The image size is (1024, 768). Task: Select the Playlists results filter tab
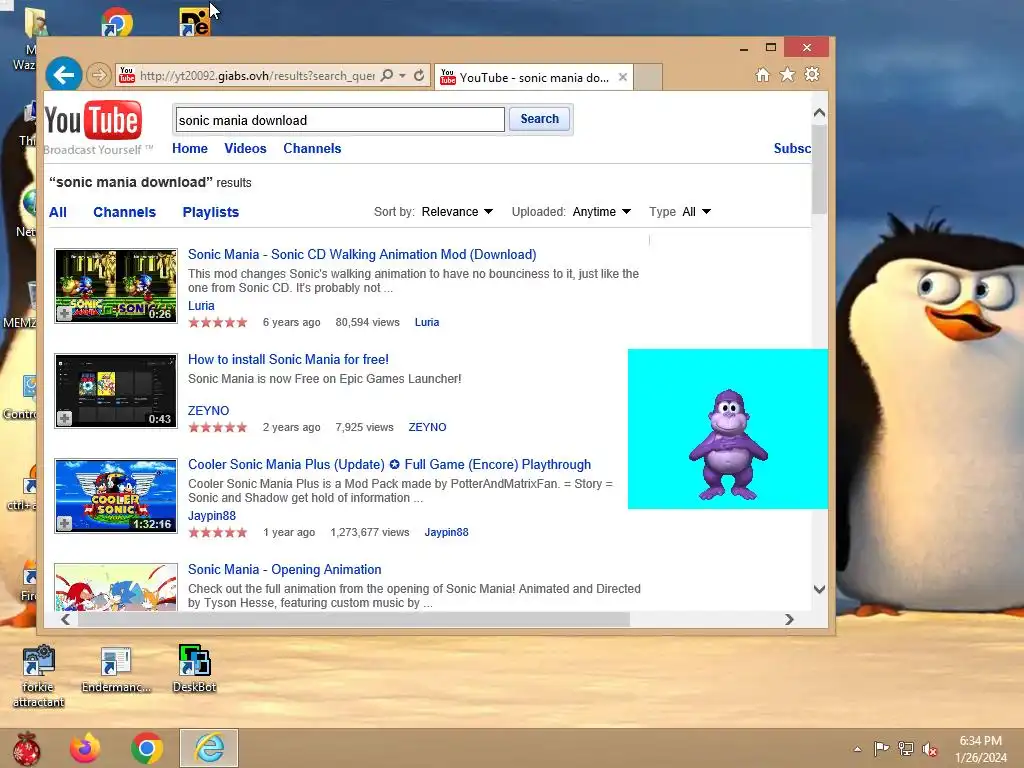211,212
